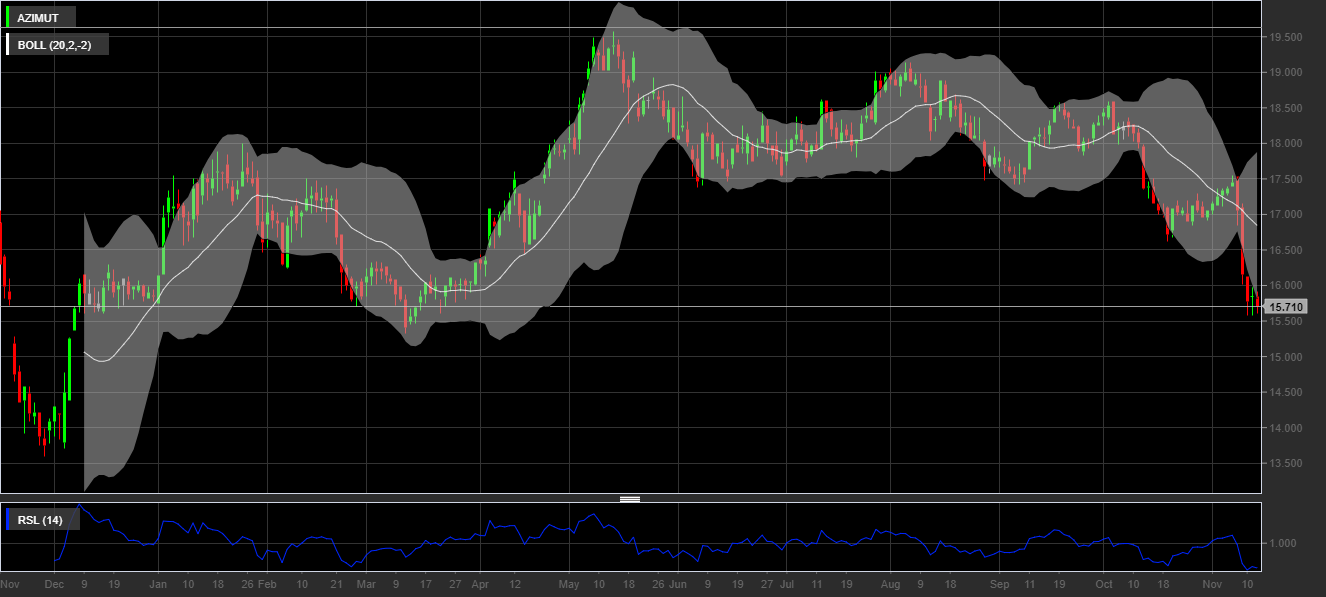This screenshot has height=597, width=1326.
Task: Click the 16.000 price axis label
Action: coord(1285,286)
